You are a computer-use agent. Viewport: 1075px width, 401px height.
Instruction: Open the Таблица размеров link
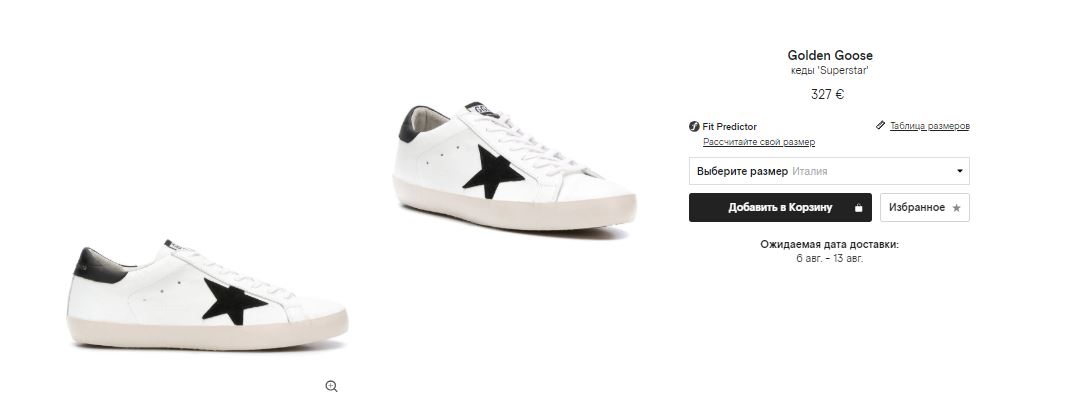click(929, 126)
